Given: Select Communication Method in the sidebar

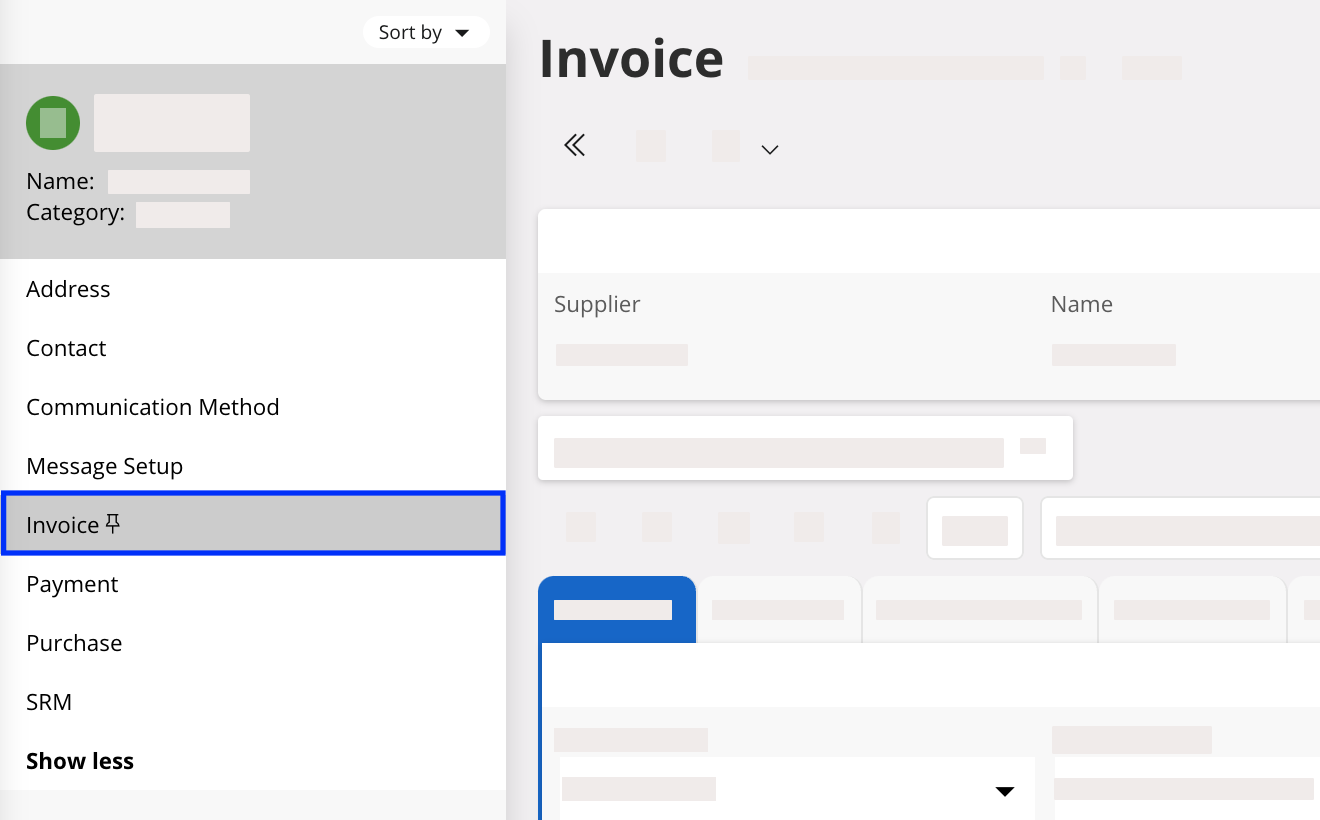Looking at the screenshot, I should [x=152, y=407].
